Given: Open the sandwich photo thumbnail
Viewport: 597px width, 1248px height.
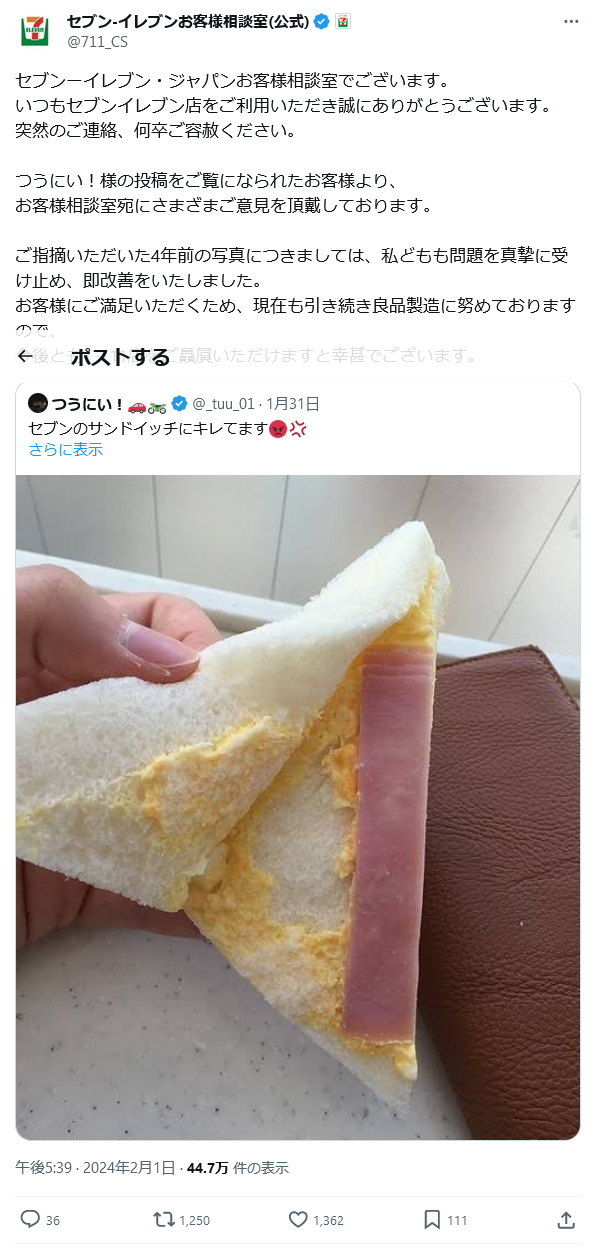Looking at the screenshot, I should pyautogui.click(x=298, y=807).
